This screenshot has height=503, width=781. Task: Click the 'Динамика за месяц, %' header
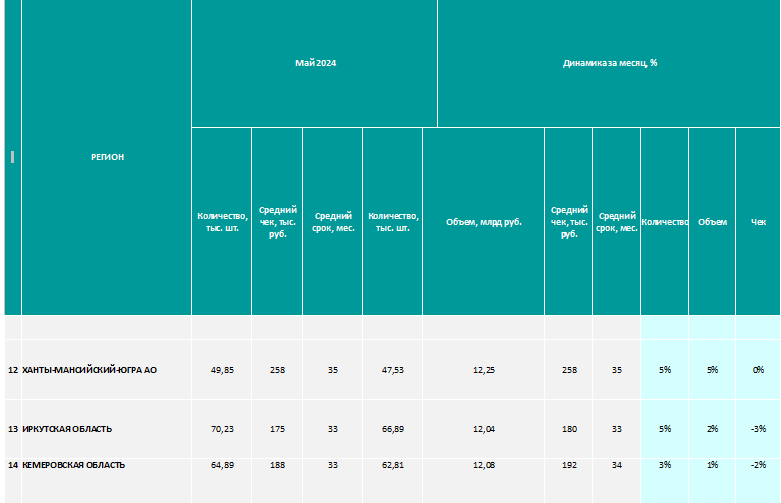[609, 63]
